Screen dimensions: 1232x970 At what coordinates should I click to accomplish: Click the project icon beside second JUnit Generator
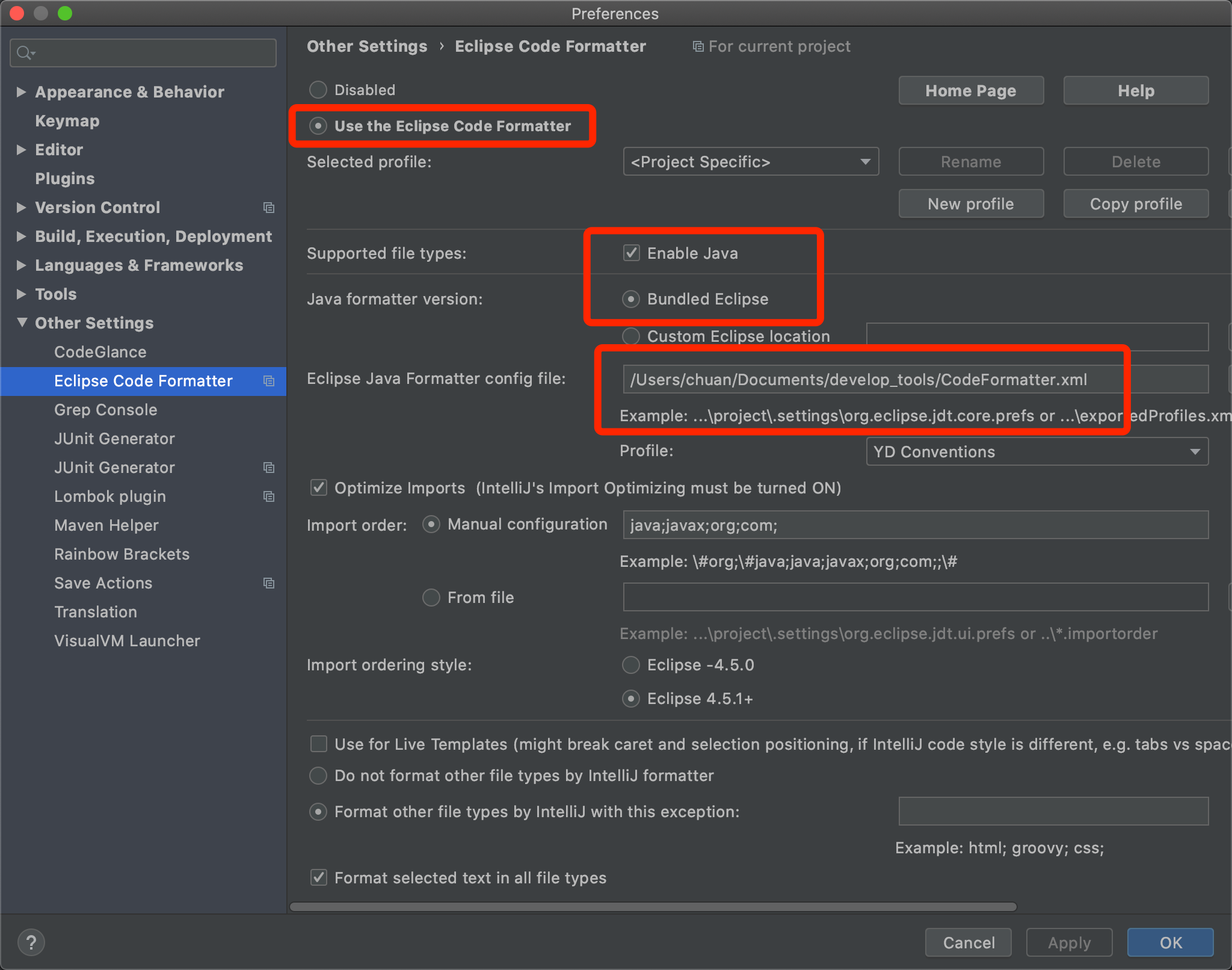pyautogui.click(x=269, y=468)
